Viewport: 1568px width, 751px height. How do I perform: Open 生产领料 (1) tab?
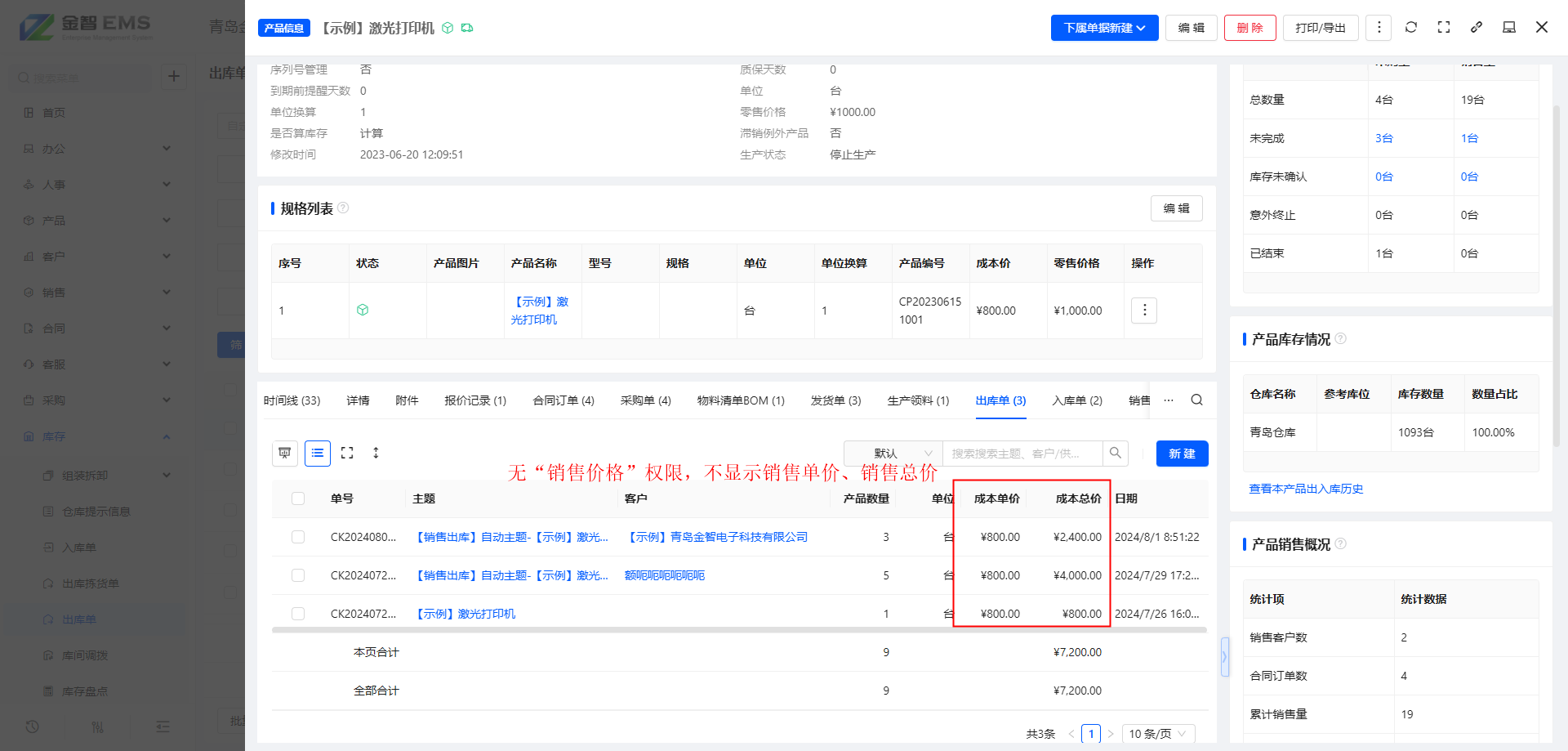point(918,400)
